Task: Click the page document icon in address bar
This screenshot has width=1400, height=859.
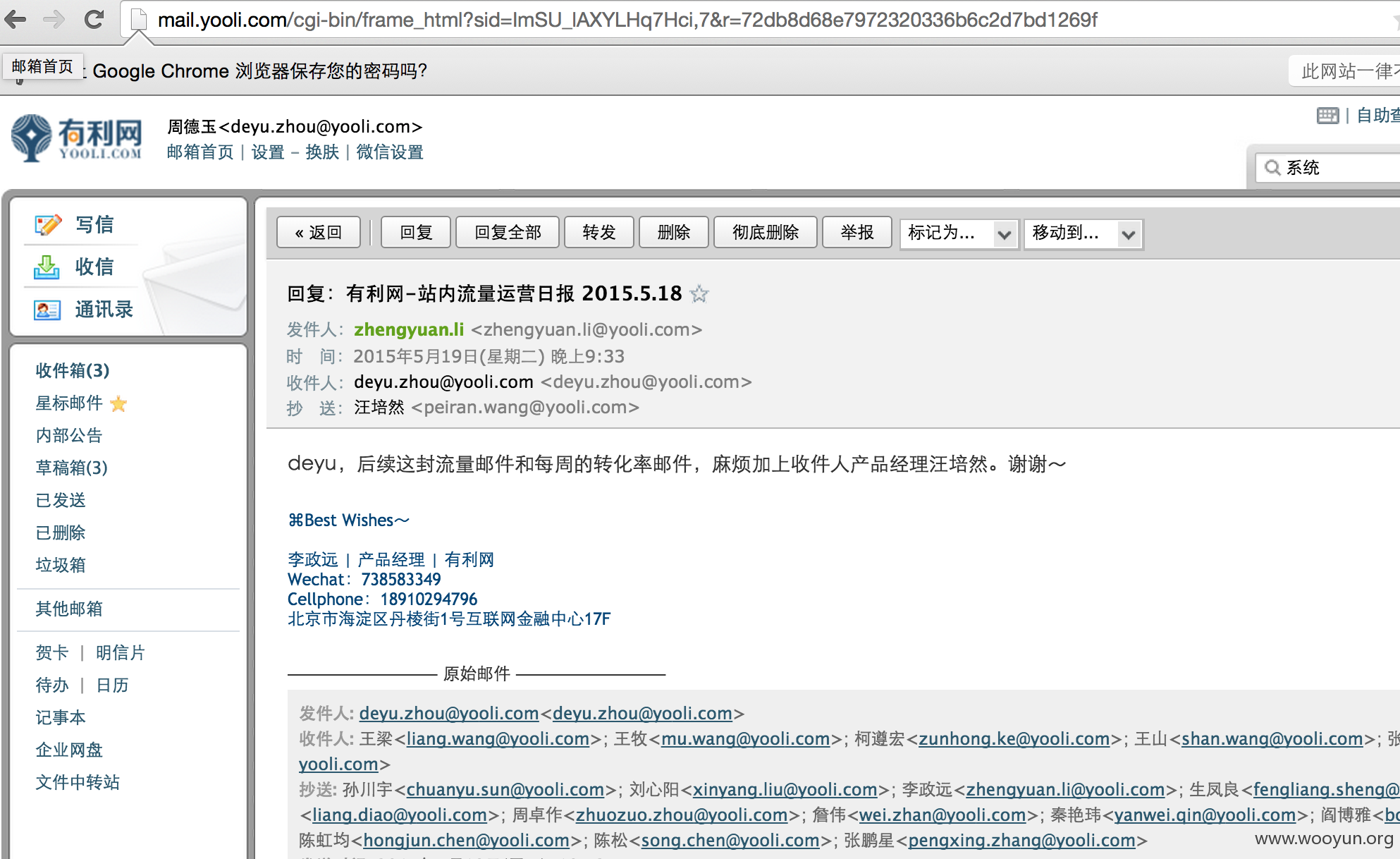Action: click(139, 20)
